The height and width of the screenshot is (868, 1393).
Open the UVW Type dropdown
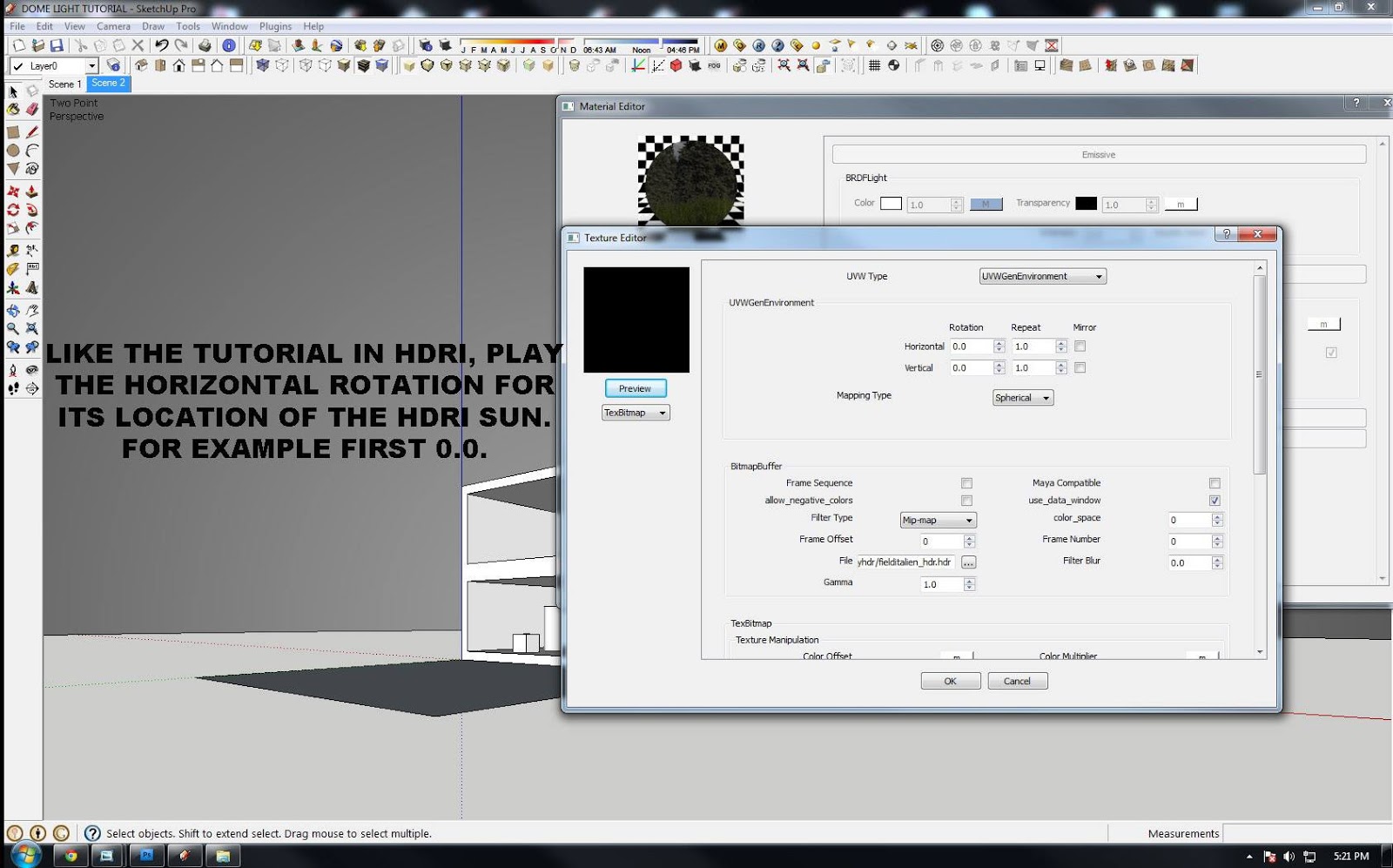[x=1099, y=276]
